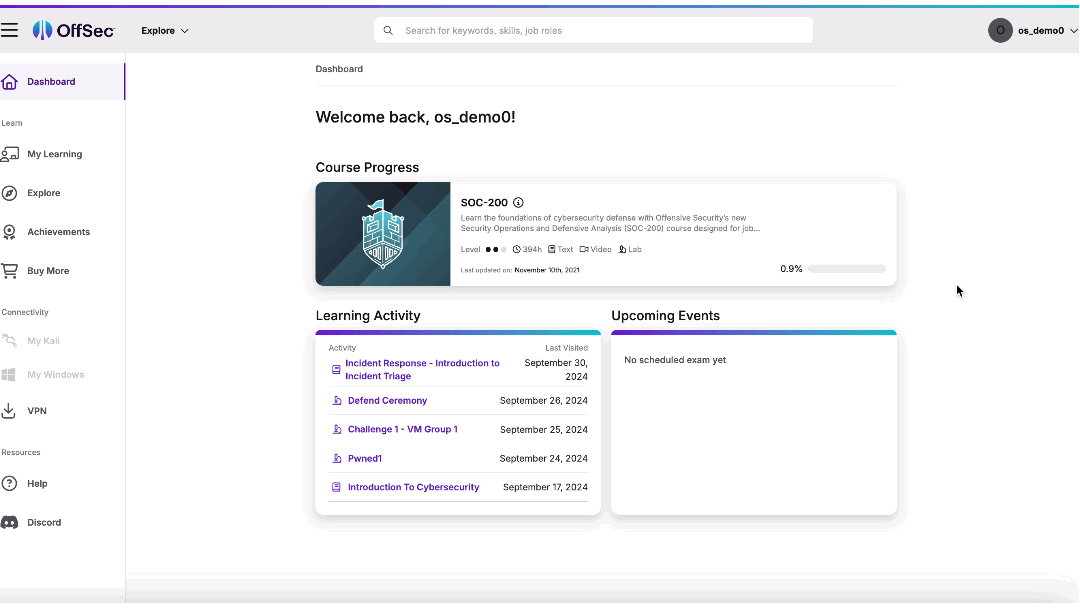Image resolution: width=1080 pixels, height=608 pixels.
Task: Focus the keyword search field
Action: [x=593, y=30]
